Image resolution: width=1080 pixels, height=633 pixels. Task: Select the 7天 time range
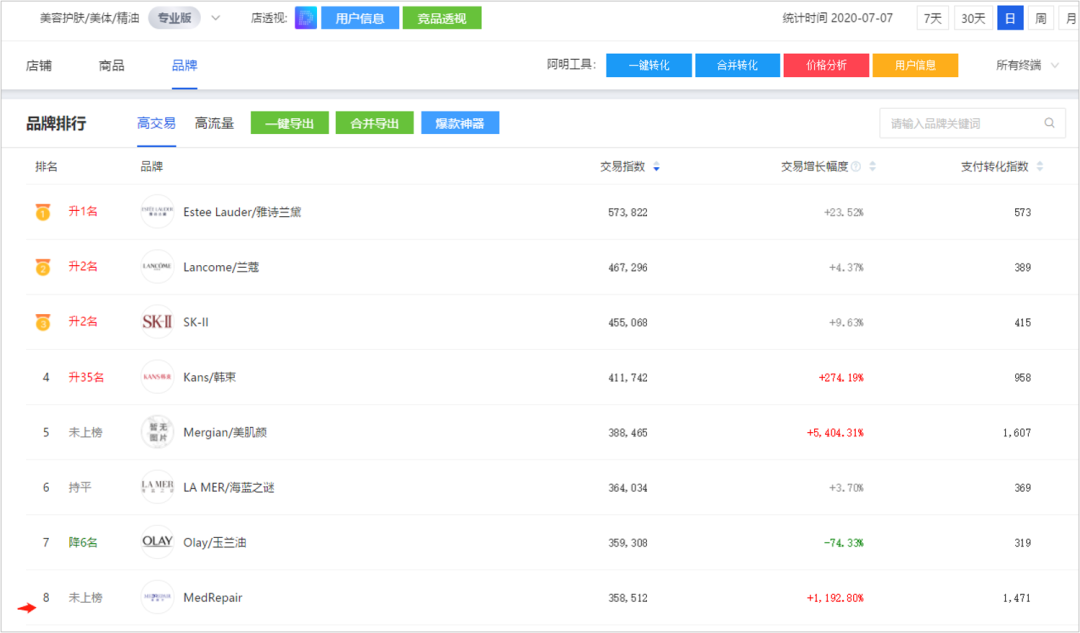(x=932, y=18)
